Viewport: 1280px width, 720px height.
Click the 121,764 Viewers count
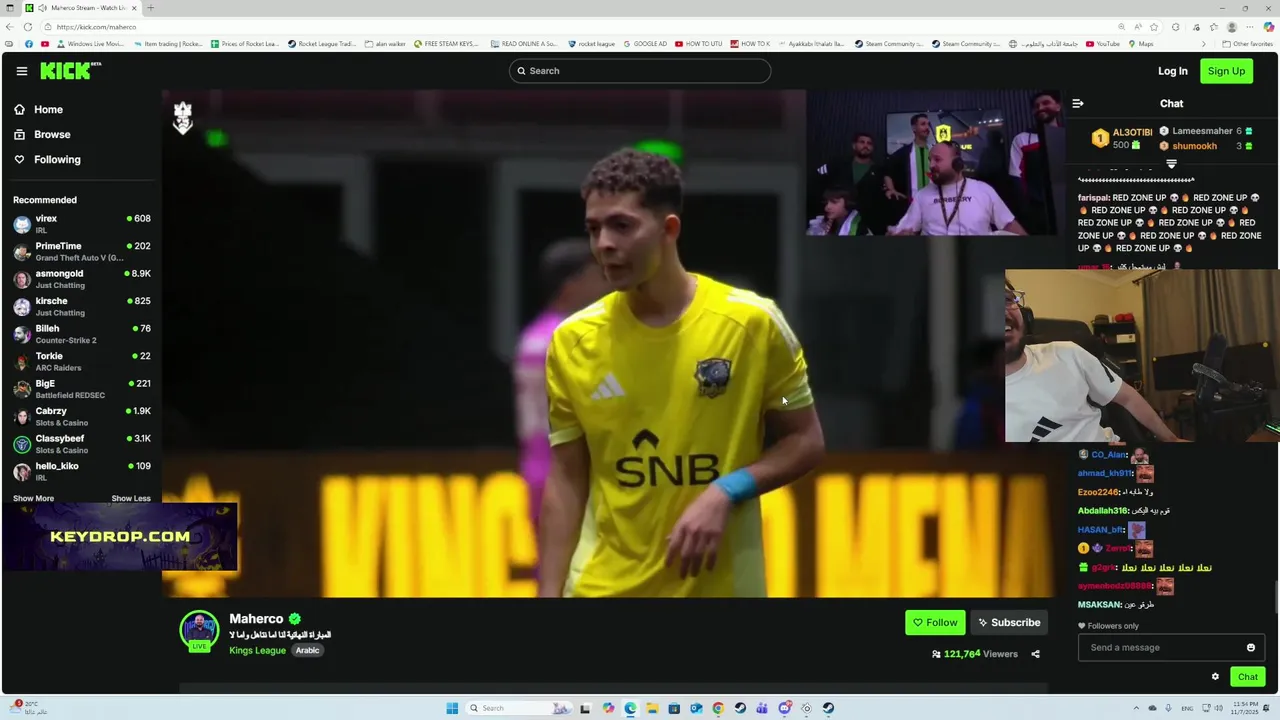tap(975, 654)
